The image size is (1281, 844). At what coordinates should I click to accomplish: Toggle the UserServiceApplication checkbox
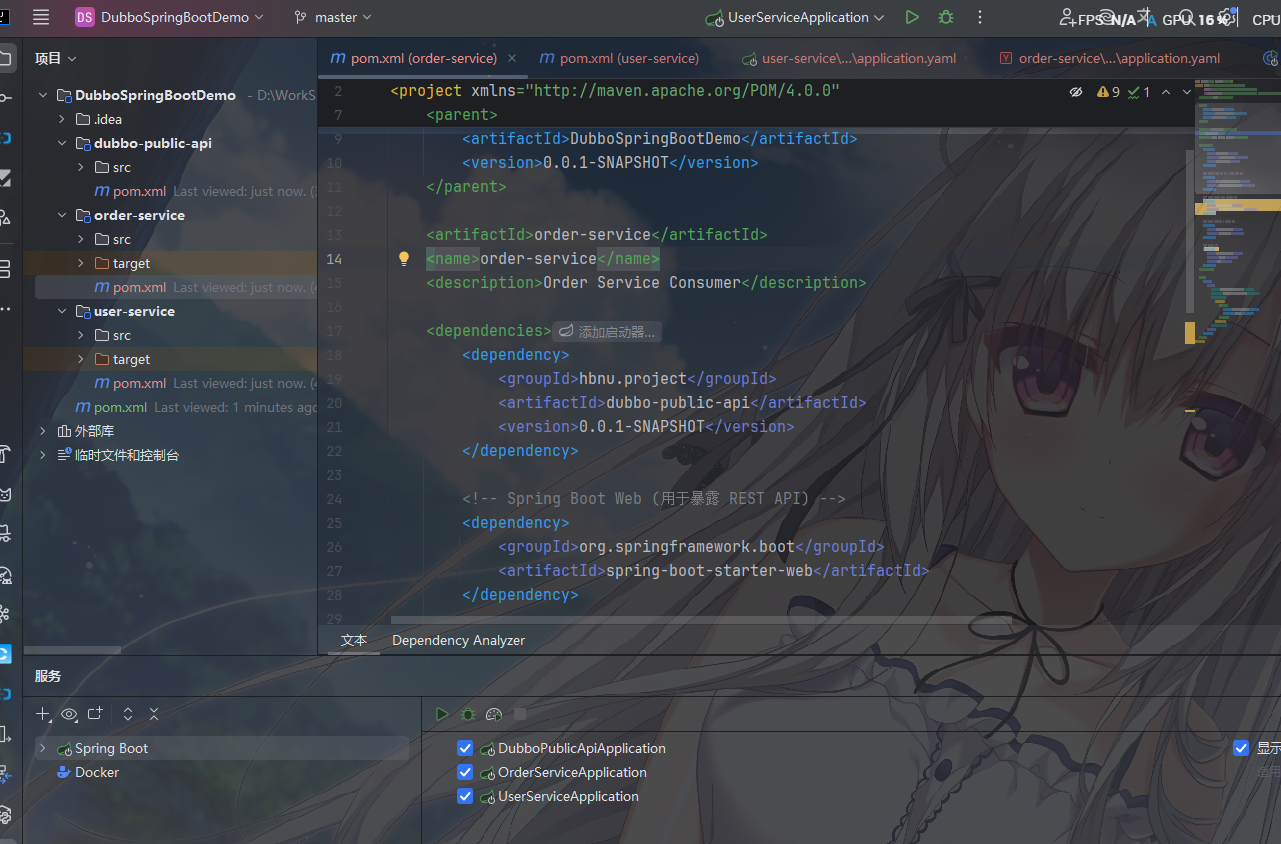click(x=465, y=796)
